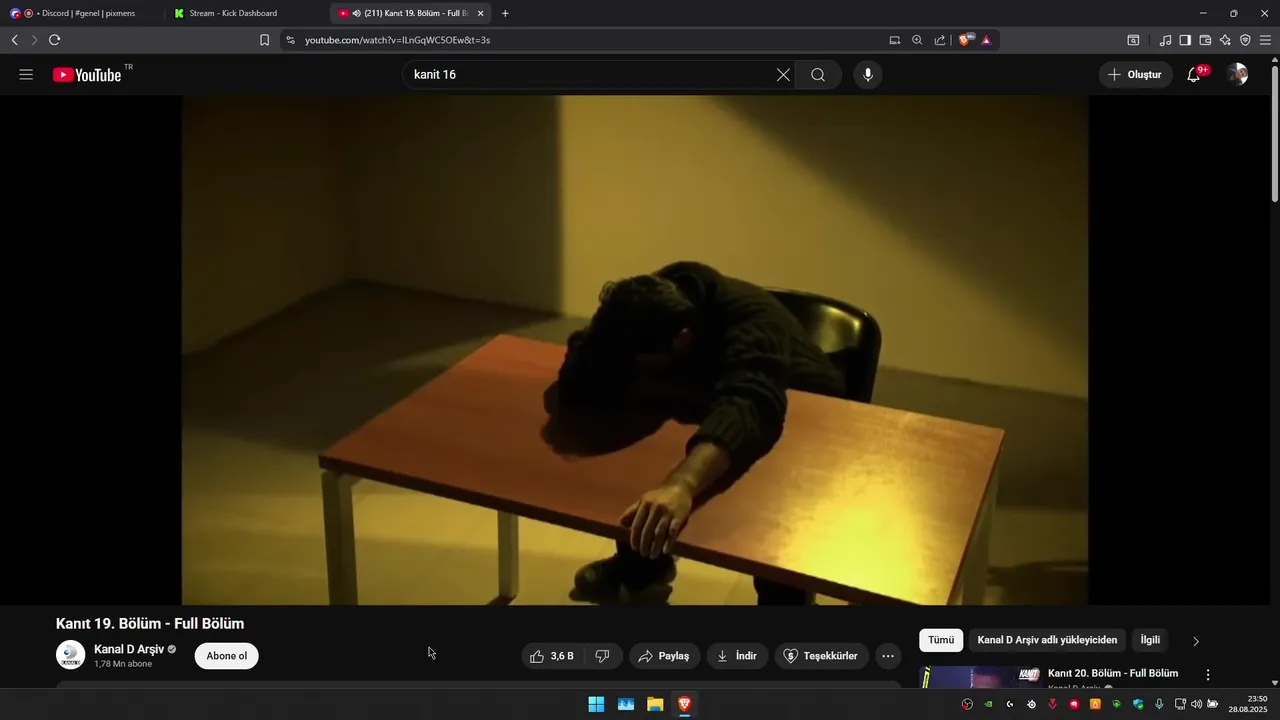Open Brave VPN shield icon
The height and width of the screenshot is (720, 1280).
[1245, 40]
